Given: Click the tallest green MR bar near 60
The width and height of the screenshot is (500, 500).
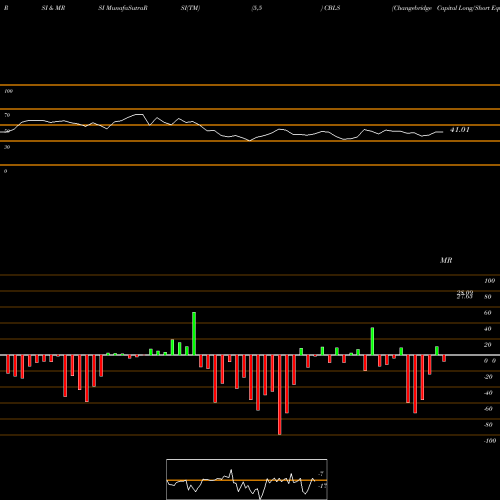Looking at the screenshot, I should point(194,333).
